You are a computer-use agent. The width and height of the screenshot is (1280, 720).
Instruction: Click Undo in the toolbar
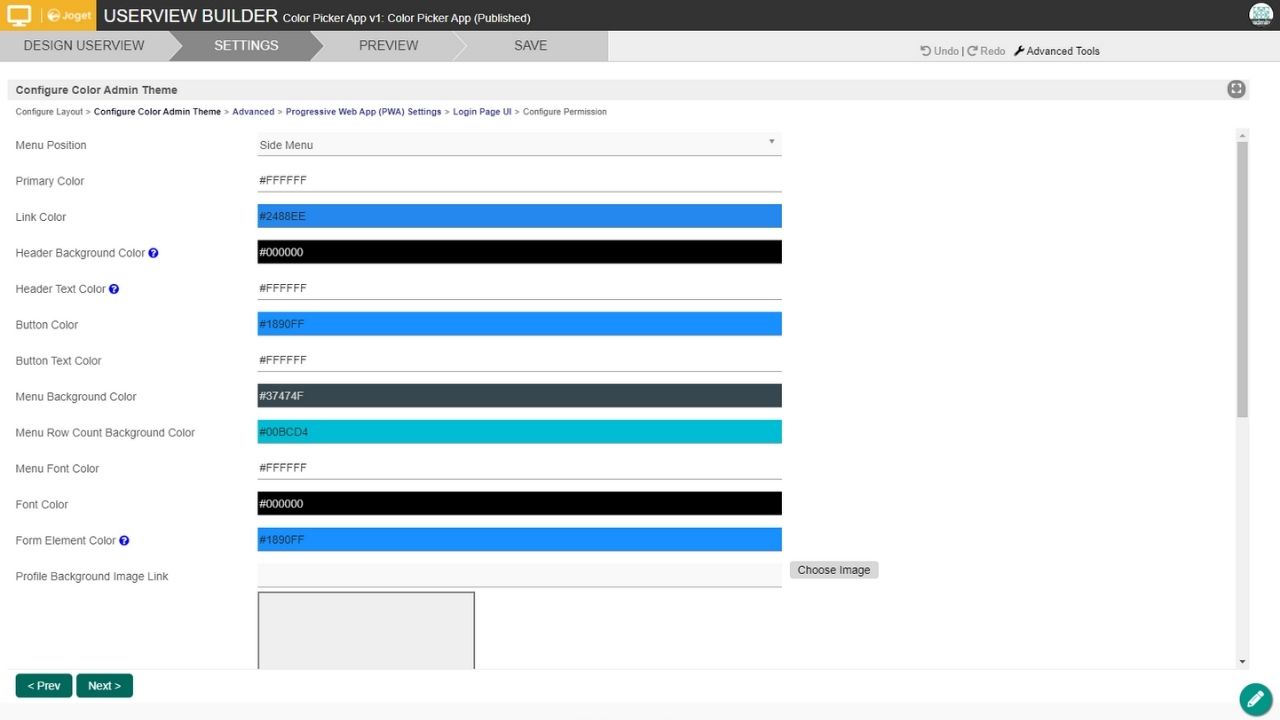coord(939,51)
